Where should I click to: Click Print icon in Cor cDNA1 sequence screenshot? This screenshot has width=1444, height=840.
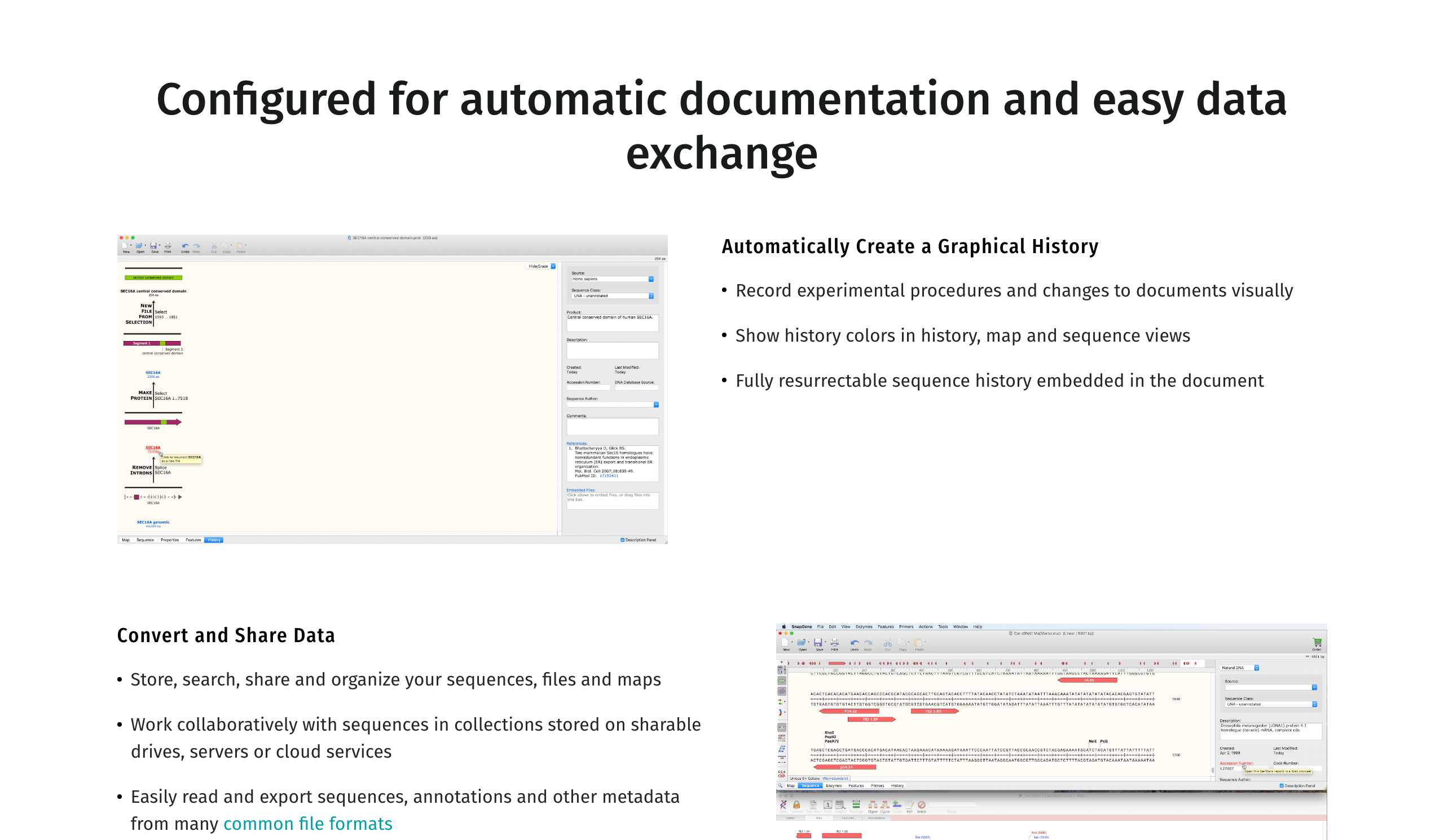834,643
